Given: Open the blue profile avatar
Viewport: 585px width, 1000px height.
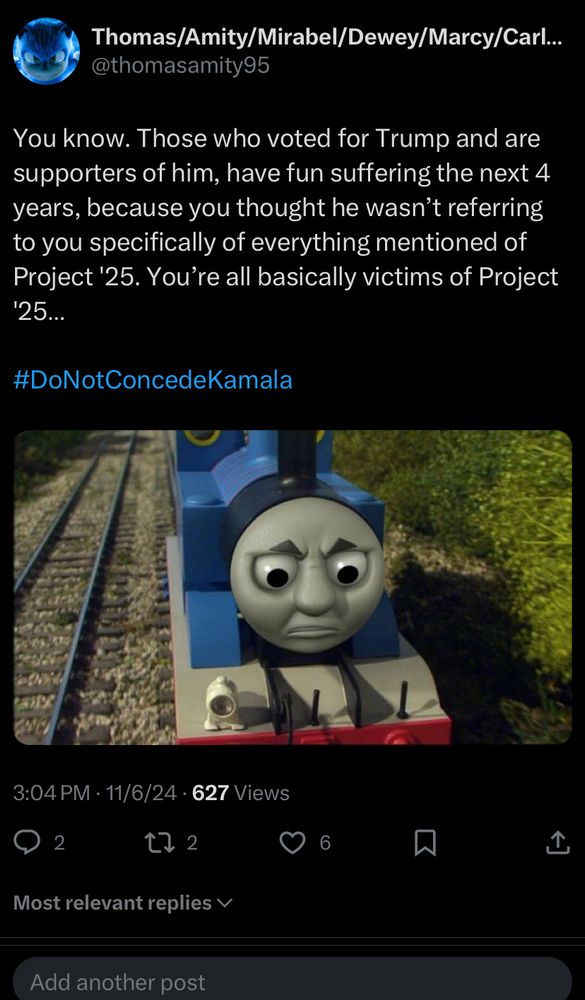Looking at the screenshot, I should [47, 51].
